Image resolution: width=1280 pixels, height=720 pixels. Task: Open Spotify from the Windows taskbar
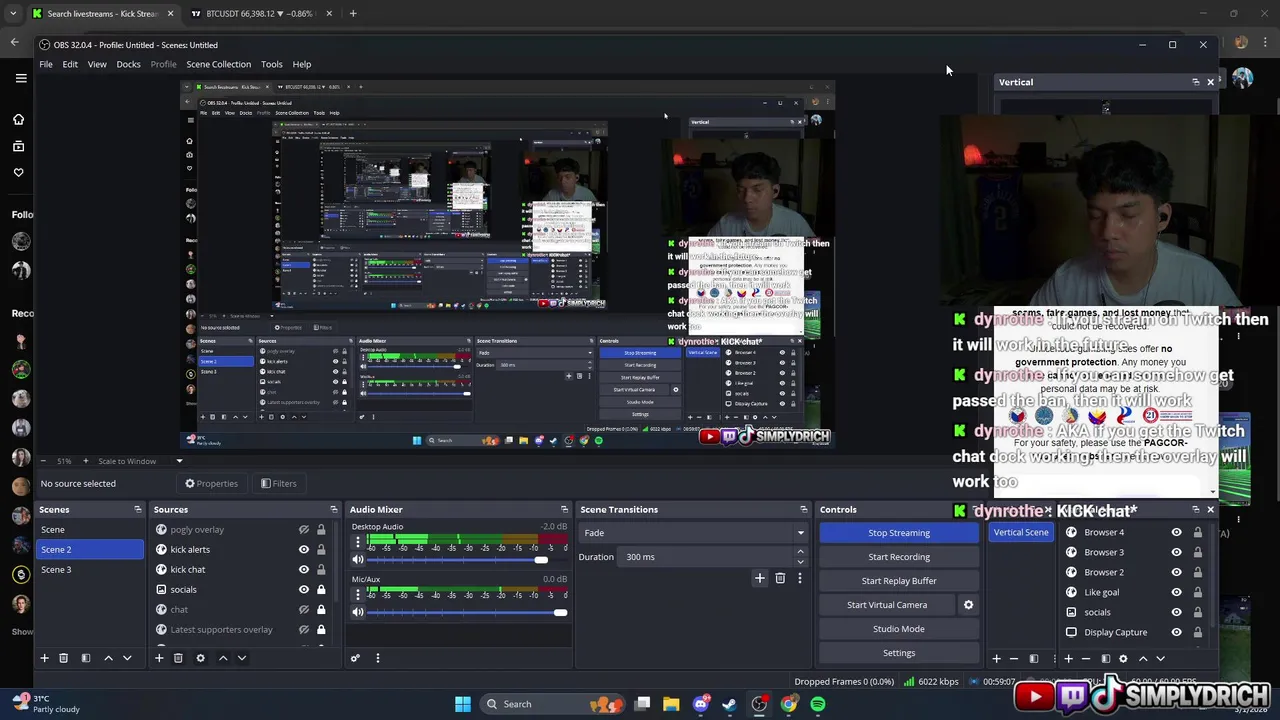pyautogui.click(x=818, y=704)
